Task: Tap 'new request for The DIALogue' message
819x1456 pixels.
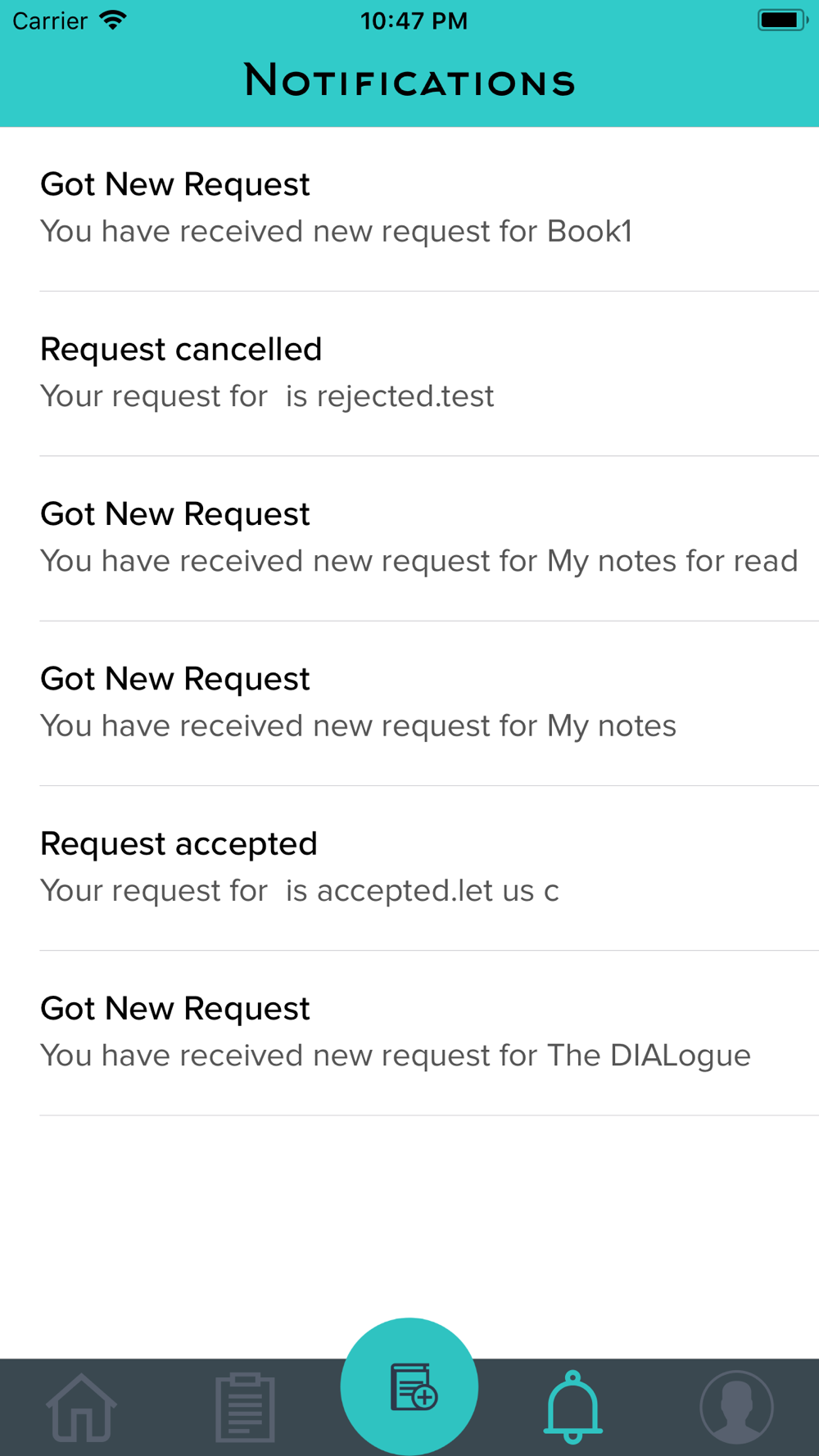Action: click(x=396, y=1056)
